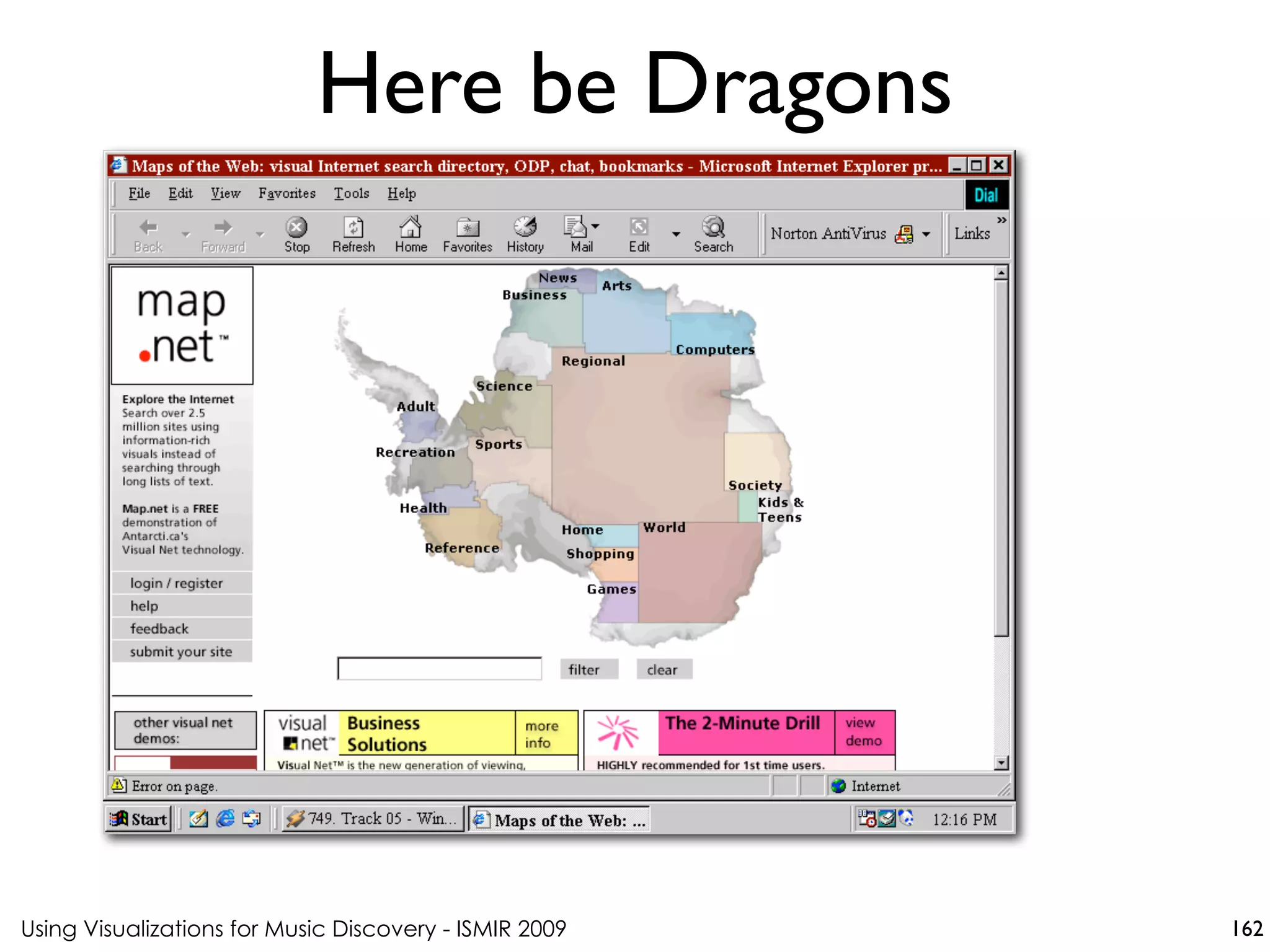Image resolution: width=1270 pixels, height=952 pixels.
Task: Click the Maps of the Web taskbar button
Action: point(559,819)
